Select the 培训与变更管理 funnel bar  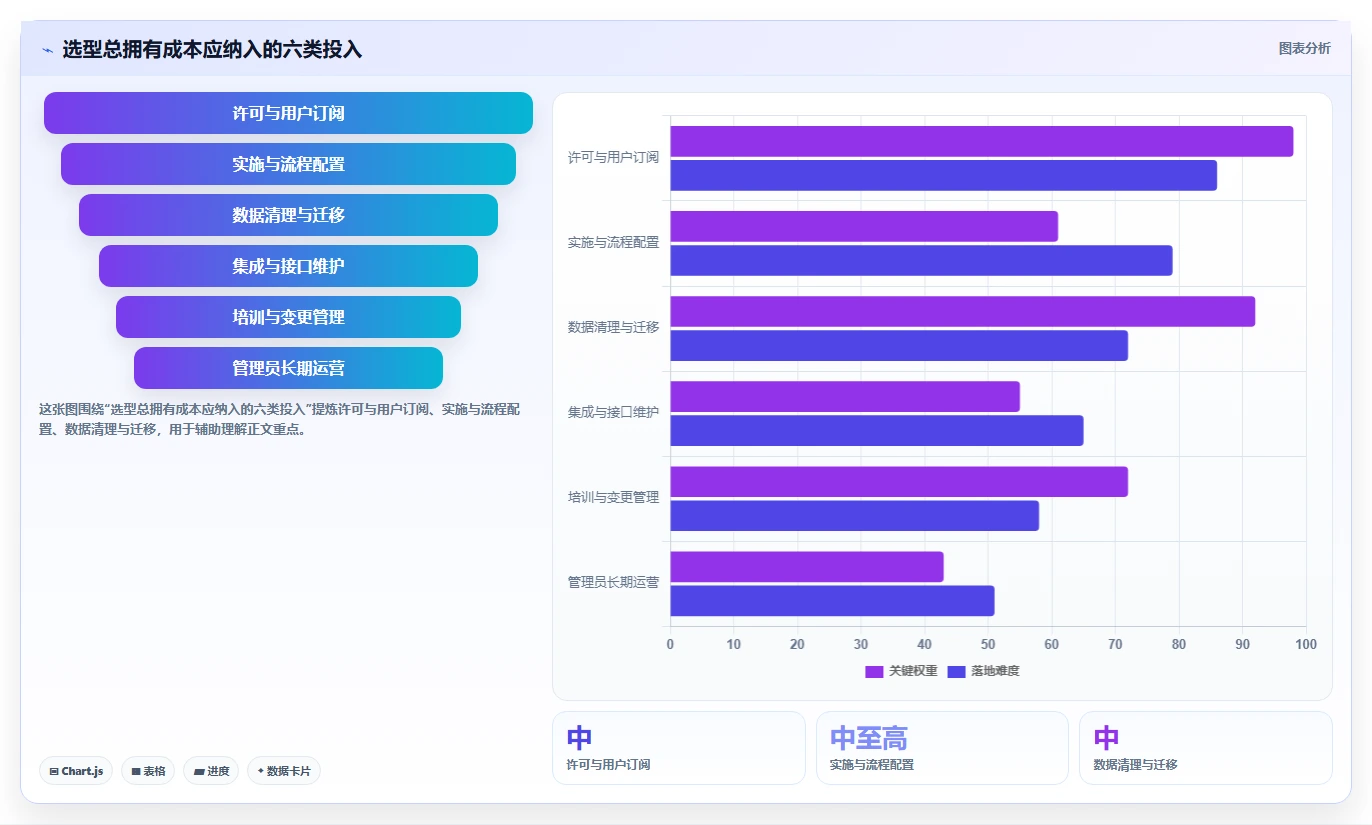click(x=288, y=317)
